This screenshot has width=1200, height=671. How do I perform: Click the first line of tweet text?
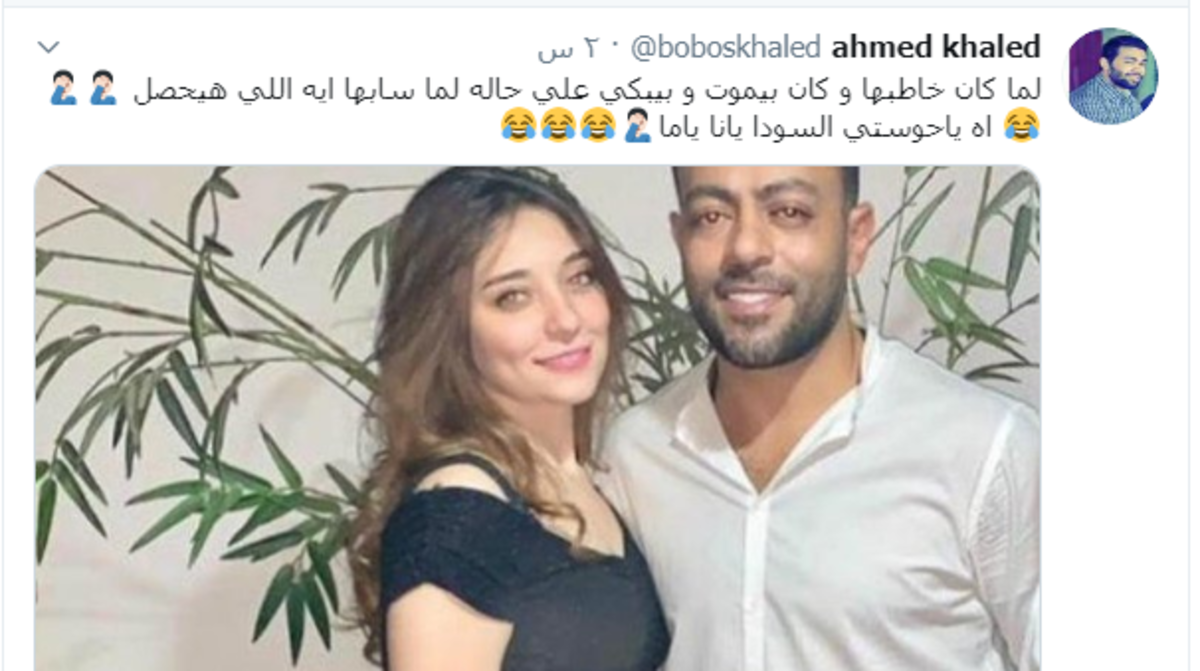(x=544, y=89)
